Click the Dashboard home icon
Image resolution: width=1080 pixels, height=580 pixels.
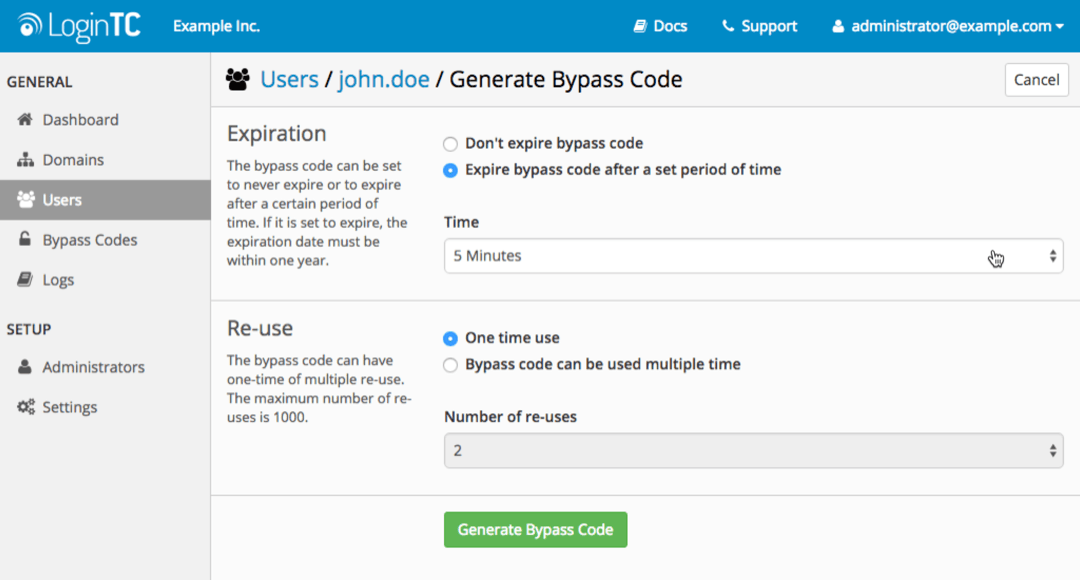point(25,119)
